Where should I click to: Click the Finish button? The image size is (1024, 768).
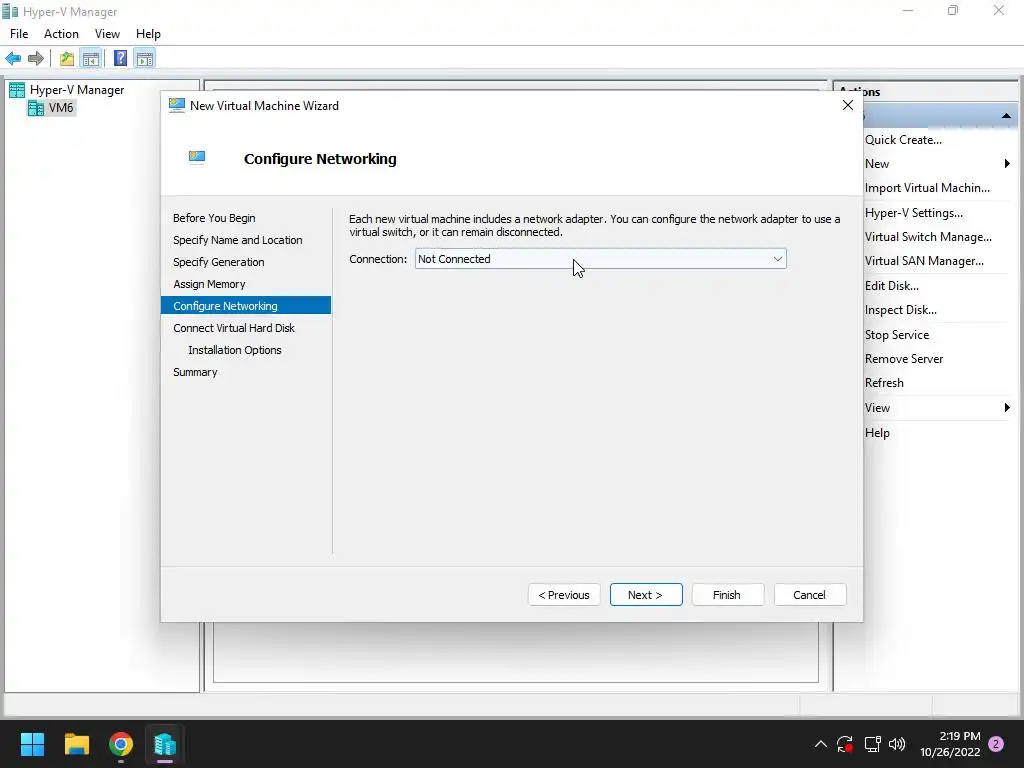click(x=728, y=595)
